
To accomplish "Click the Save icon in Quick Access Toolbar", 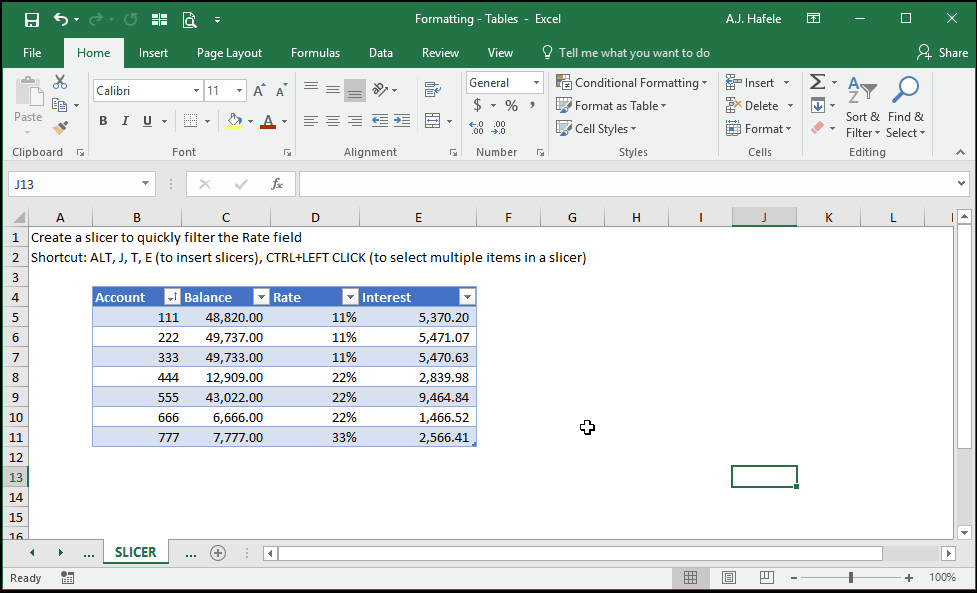I will point(32,19).
